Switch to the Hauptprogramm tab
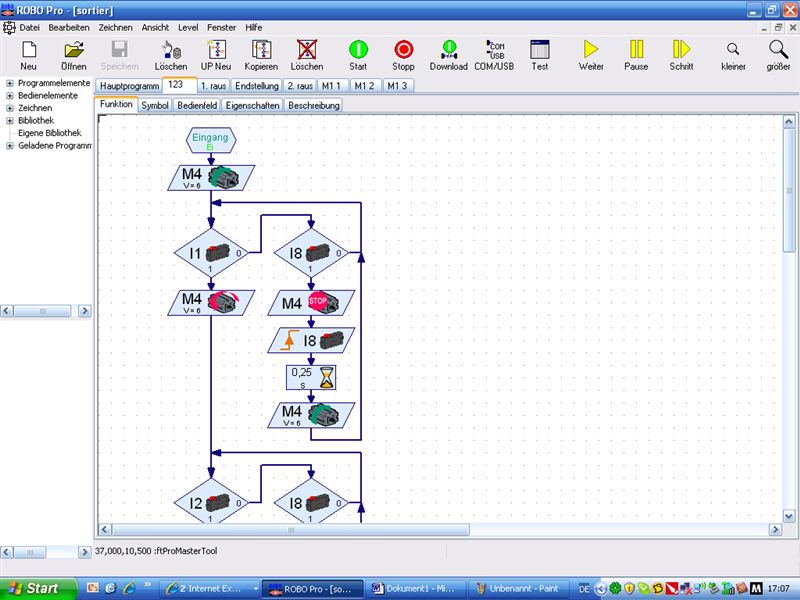This screenshot has height=600, width=800. (x=129, y=86)
